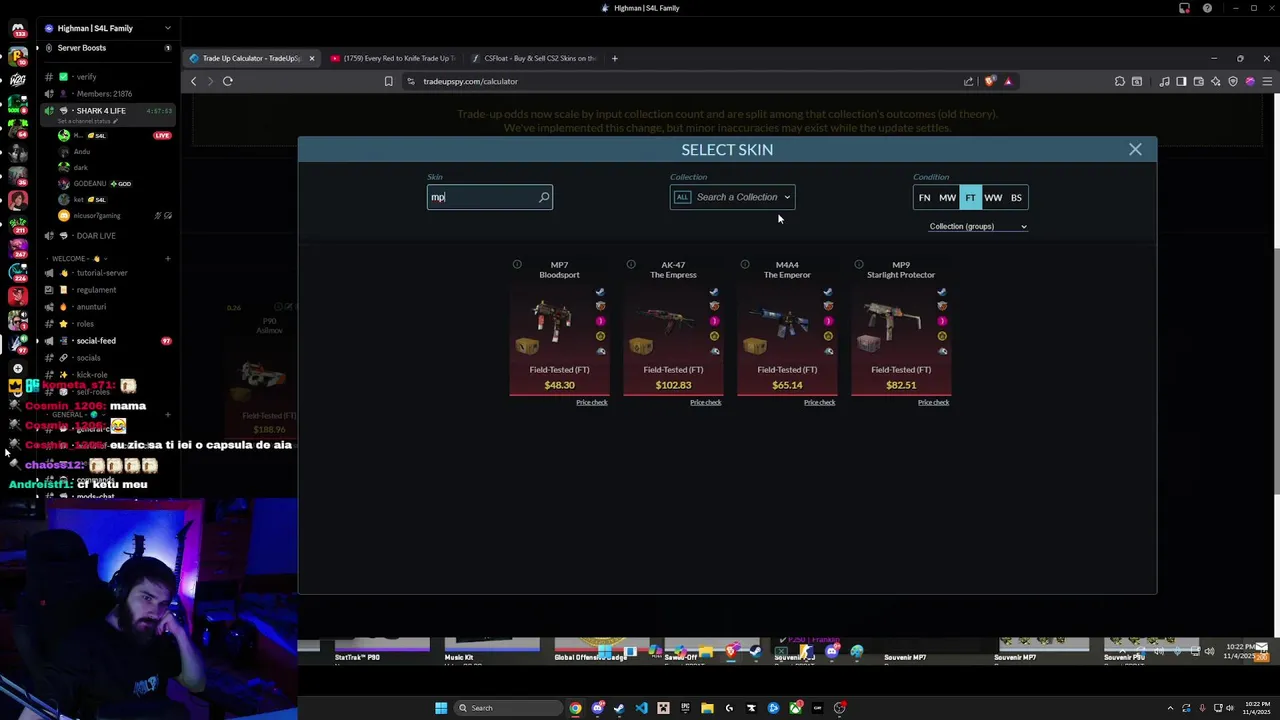Open info icon for MP9 Starlight Protector
The image size is (1280, 720).
pos(859,264)
